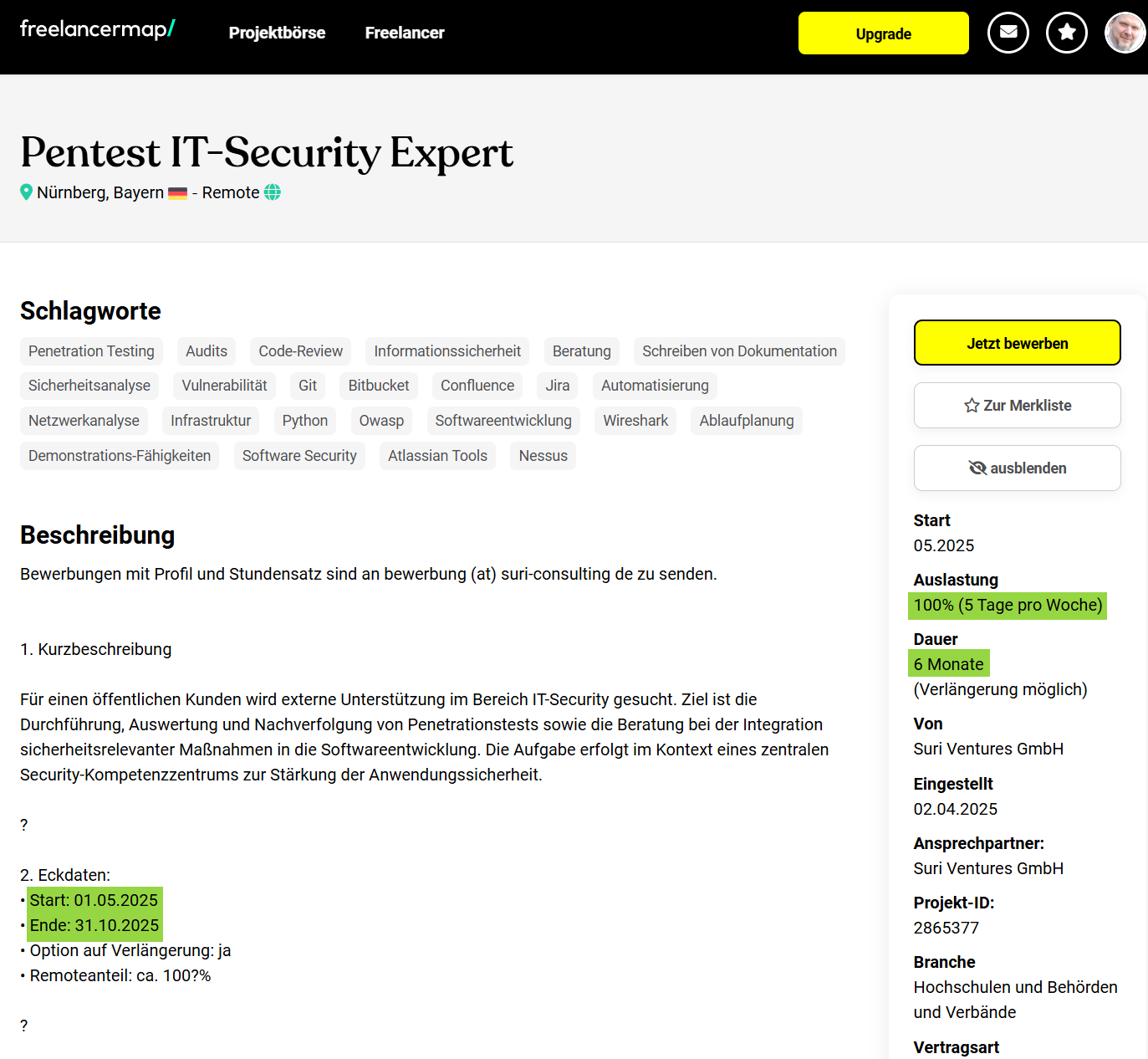This screenshot has height=1059, width=1148.
Task: Apply with Jetzt bewerben button
Action: [x=1017, y=343]
